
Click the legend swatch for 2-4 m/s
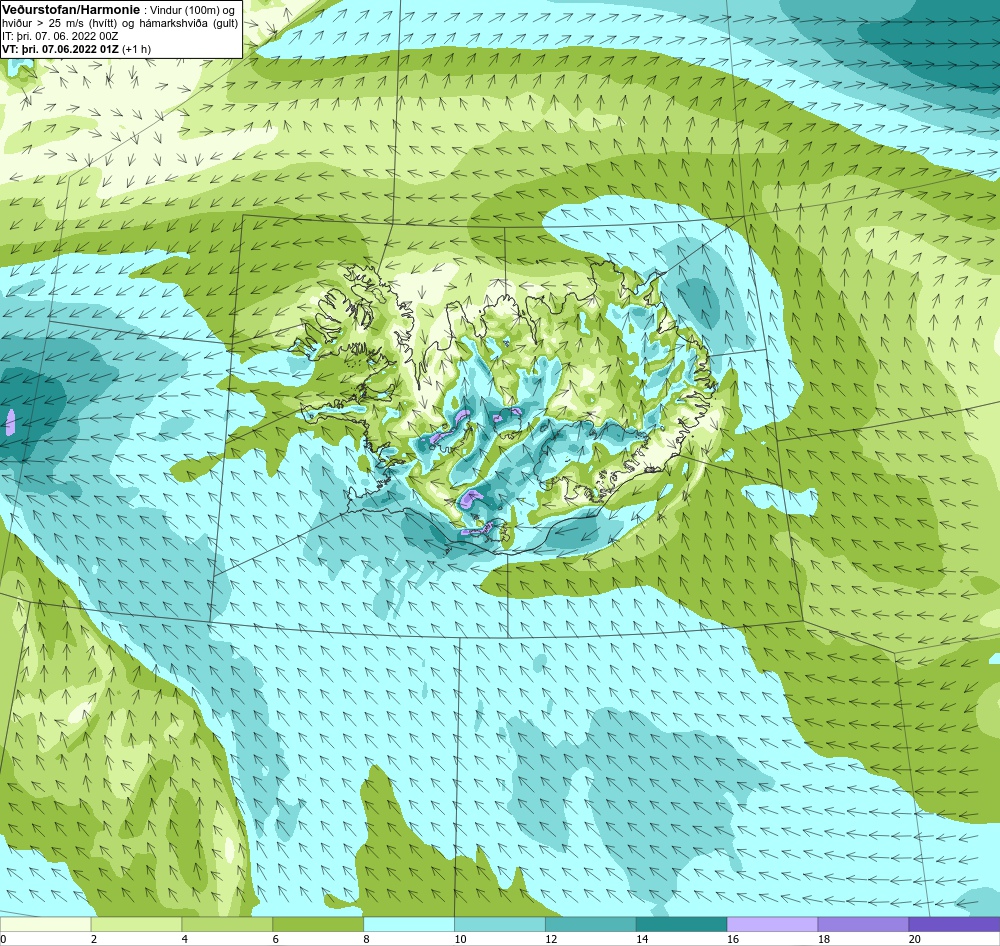pos(136,924)
